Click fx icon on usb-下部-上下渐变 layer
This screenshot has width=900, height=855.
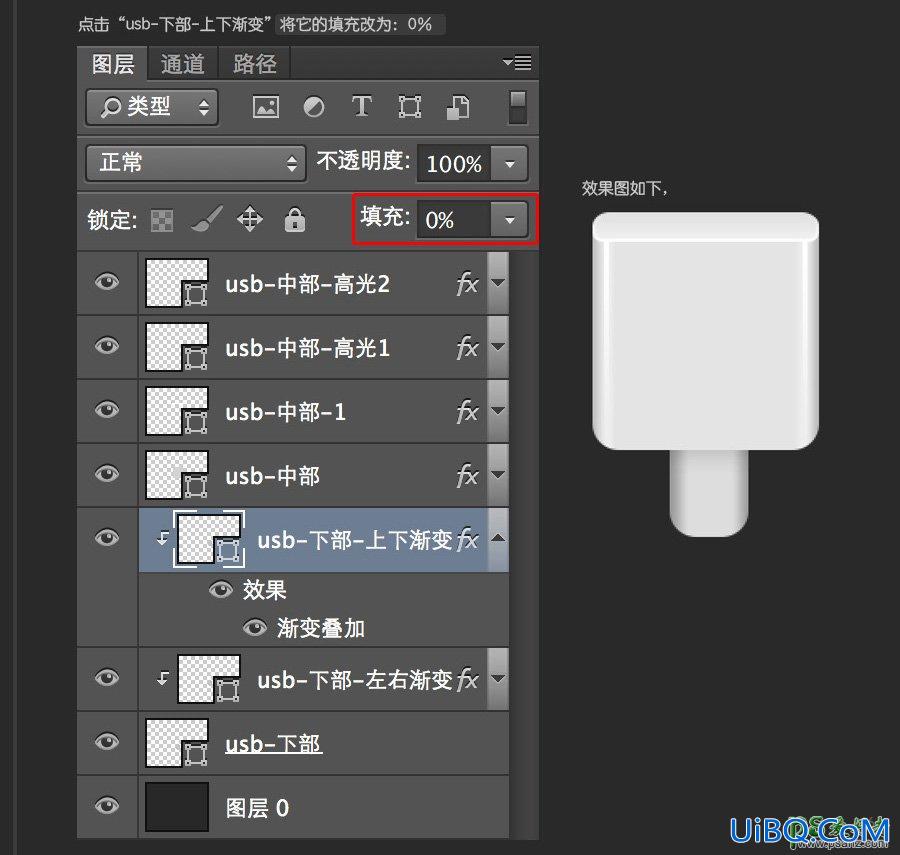point(467,539)
